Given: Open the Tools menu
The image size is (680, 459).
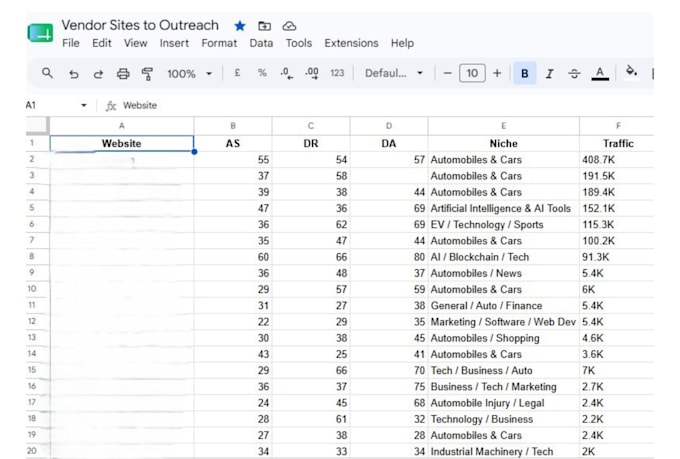Looking at the screenshot, I should pos(298,43).
